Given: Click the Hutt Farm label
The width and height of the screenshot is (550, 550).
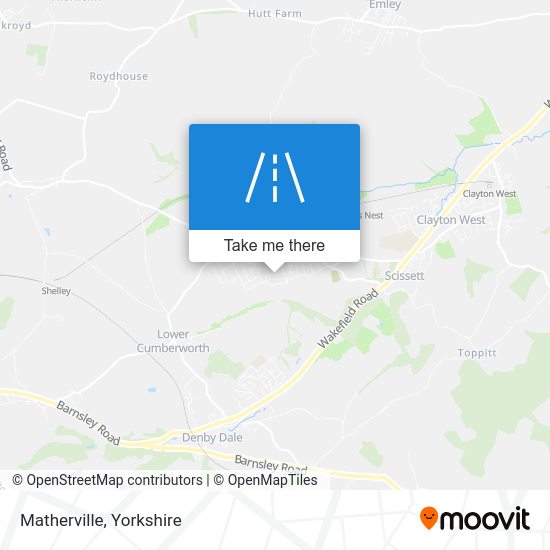Looking at the screenshot, I should [x=275, y=14].
